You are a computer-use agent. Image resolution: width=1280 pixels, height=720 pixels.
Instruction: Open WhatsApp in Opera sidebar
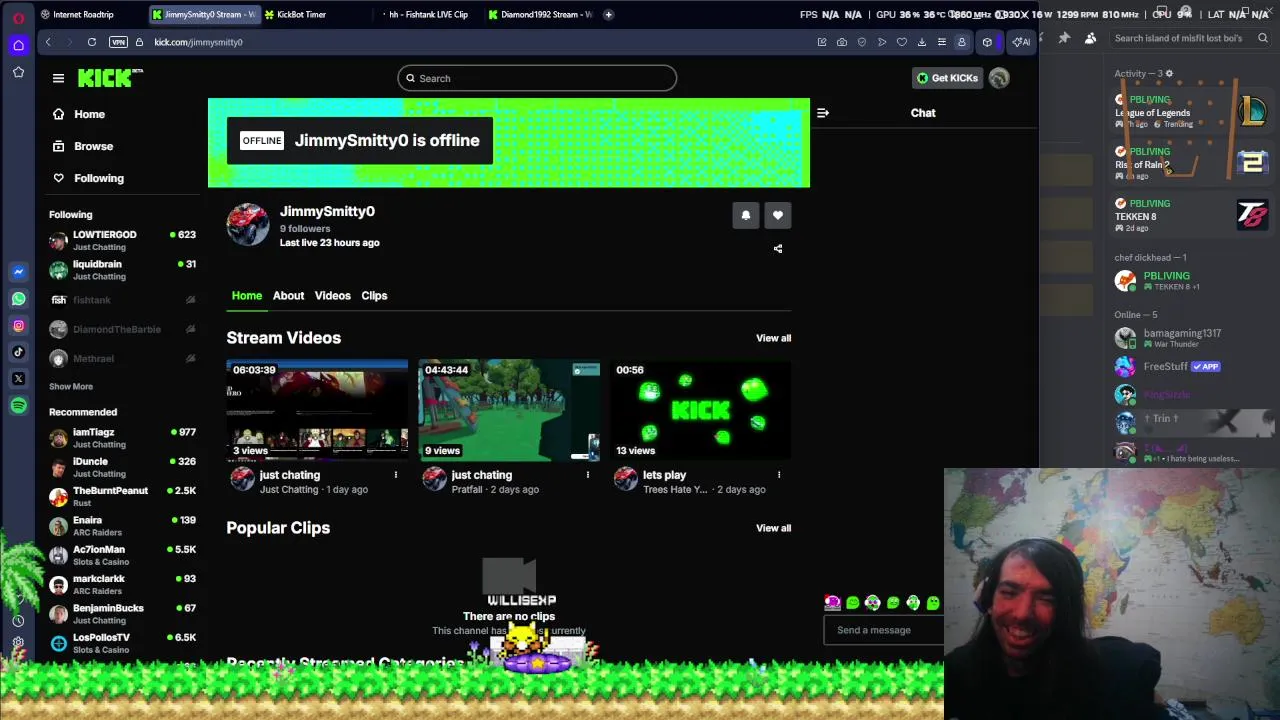[x=18, y=299]
